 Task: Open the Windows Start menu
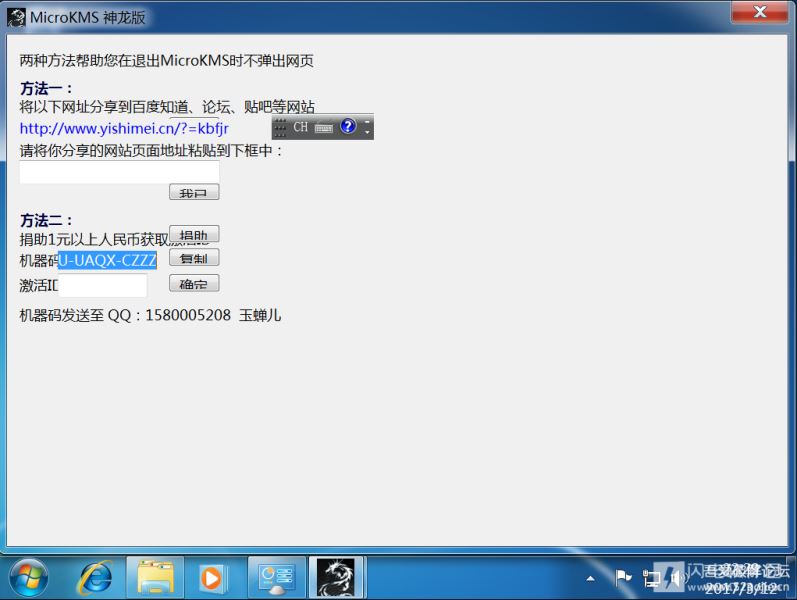click(29, 578)
